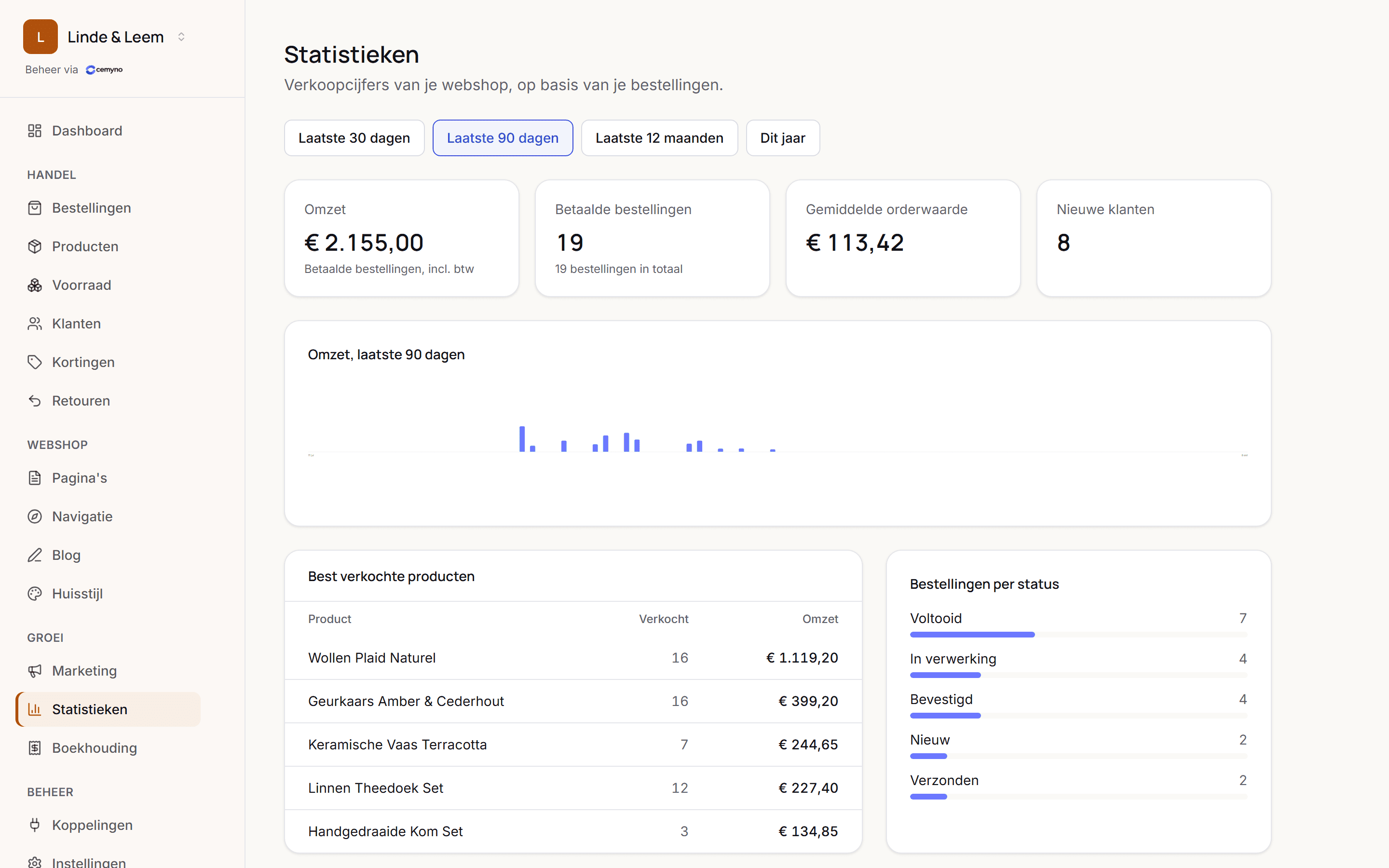
Task: Open the cemyno brand link
Action: (x=105, y=69)
